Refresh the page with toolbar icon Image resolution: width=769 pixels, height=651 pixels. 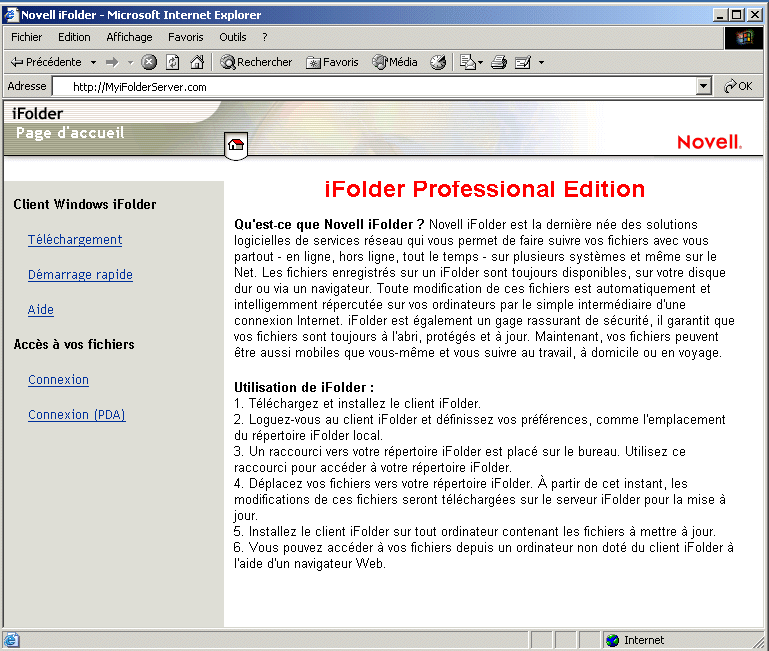tap(173, 62)
